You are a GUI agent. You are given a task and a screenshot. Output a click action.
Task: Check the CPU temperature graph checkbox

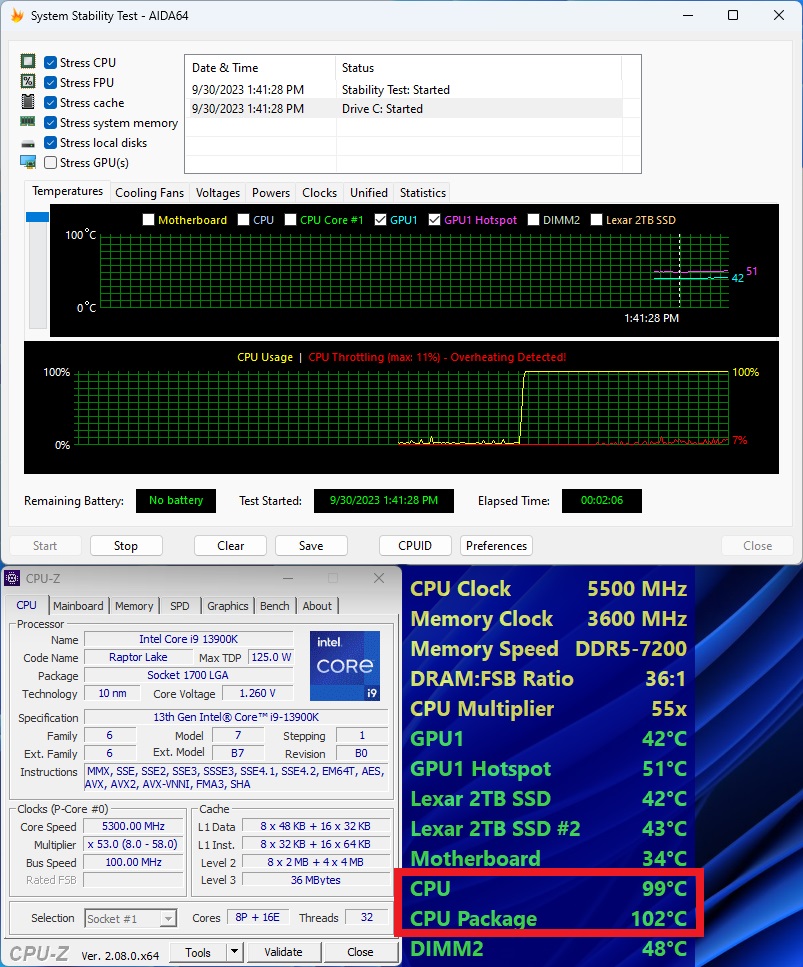click(x=243, y=220)
